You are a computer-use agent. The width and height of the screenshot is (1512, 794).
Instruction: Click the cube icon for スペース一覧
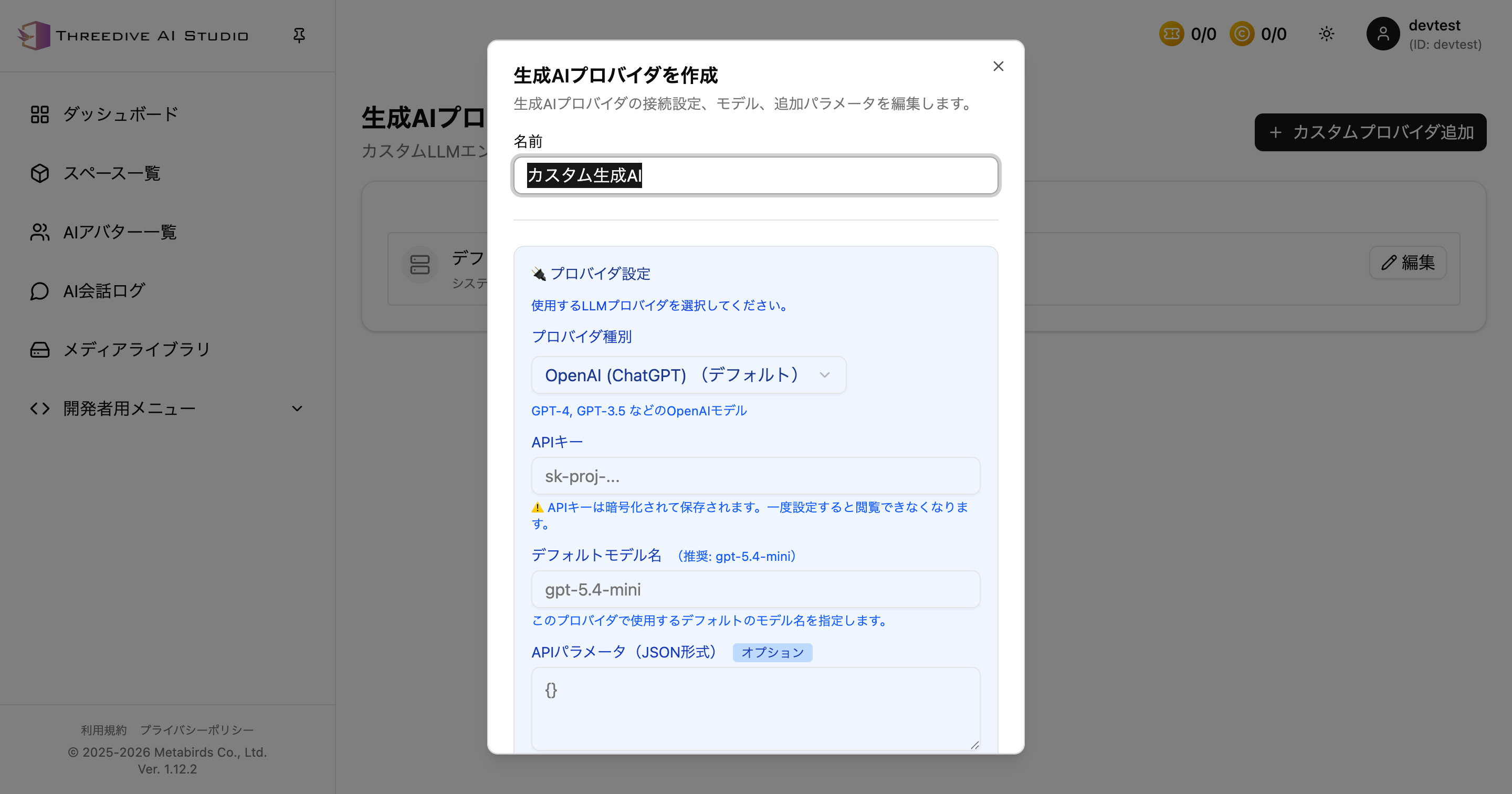click(39, 173)
